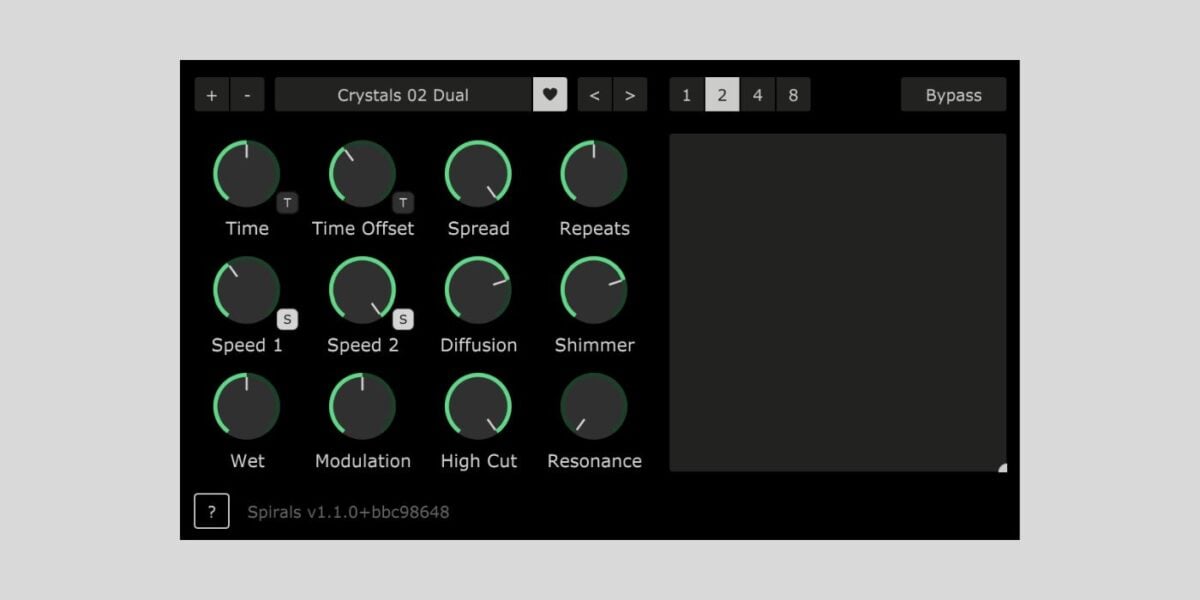Image resolution: width=1200 pixels, height=600 pixels.
Task: Open the Crystals 02 Dual preset menu
Action: pyautogui.click(x=405, y=94)
